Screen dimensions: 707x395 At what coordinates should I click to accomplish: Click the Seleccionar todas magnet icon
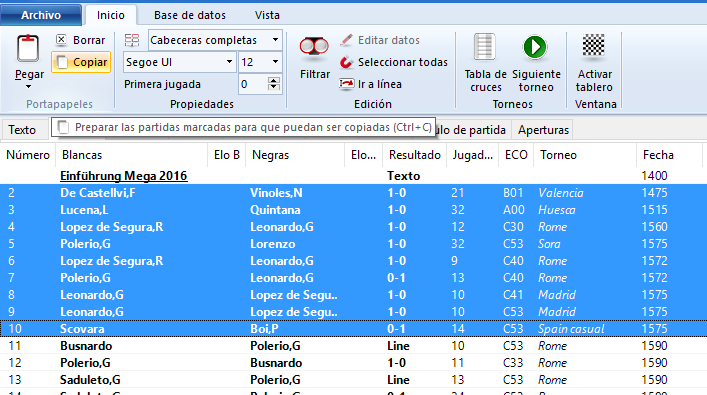pyautogui.click(x=346, y=62)
